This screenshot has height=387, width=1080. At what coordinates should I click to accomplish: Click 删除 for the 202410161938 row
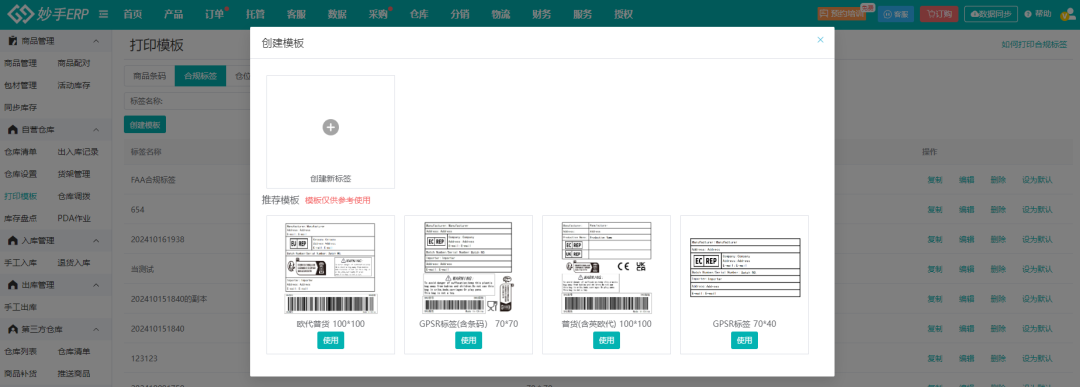(x=998, y=240)
